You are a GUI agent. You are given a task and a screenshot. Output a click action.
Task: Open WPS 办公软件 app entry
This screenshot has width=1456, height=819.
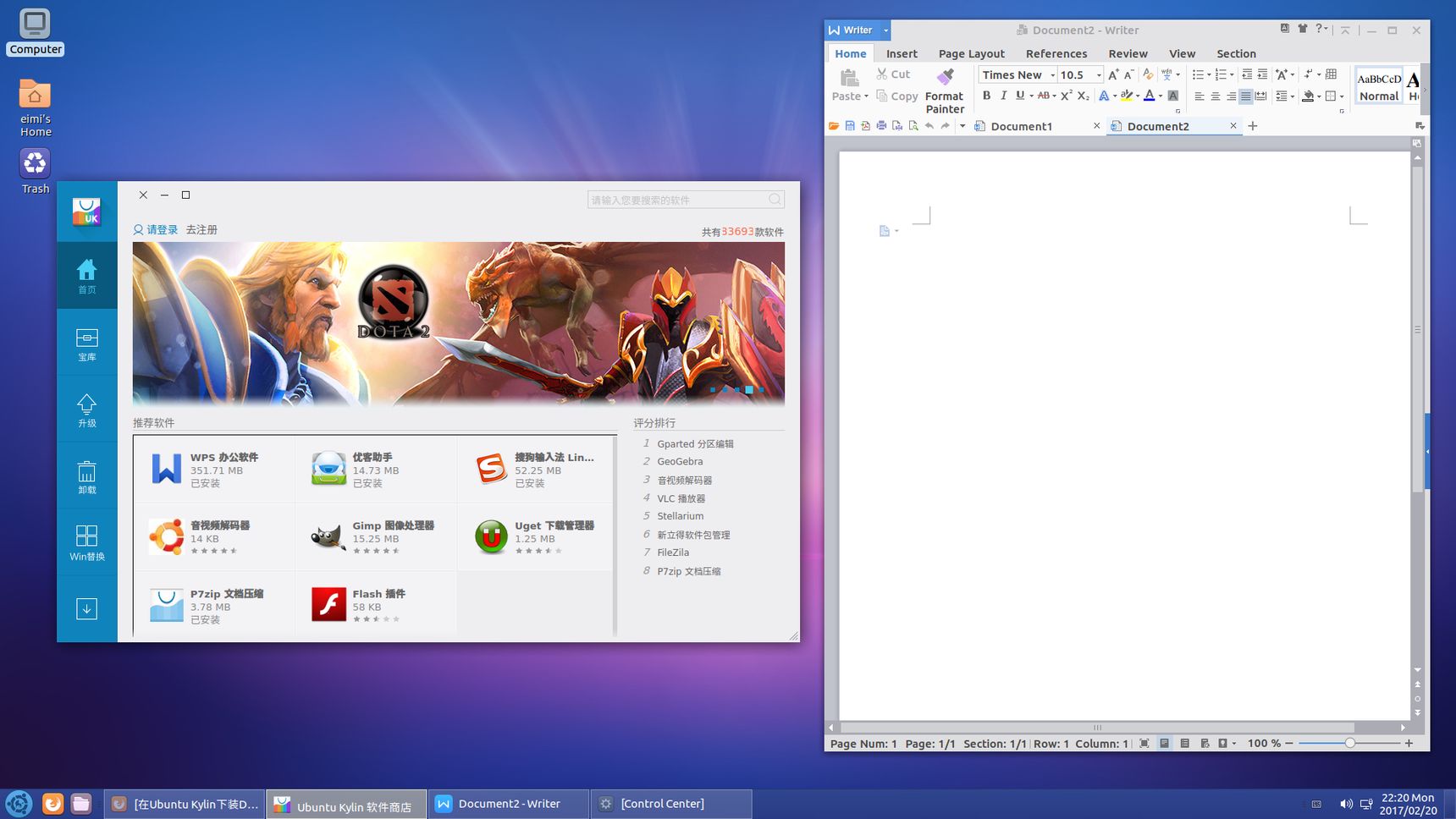point(214,469)
